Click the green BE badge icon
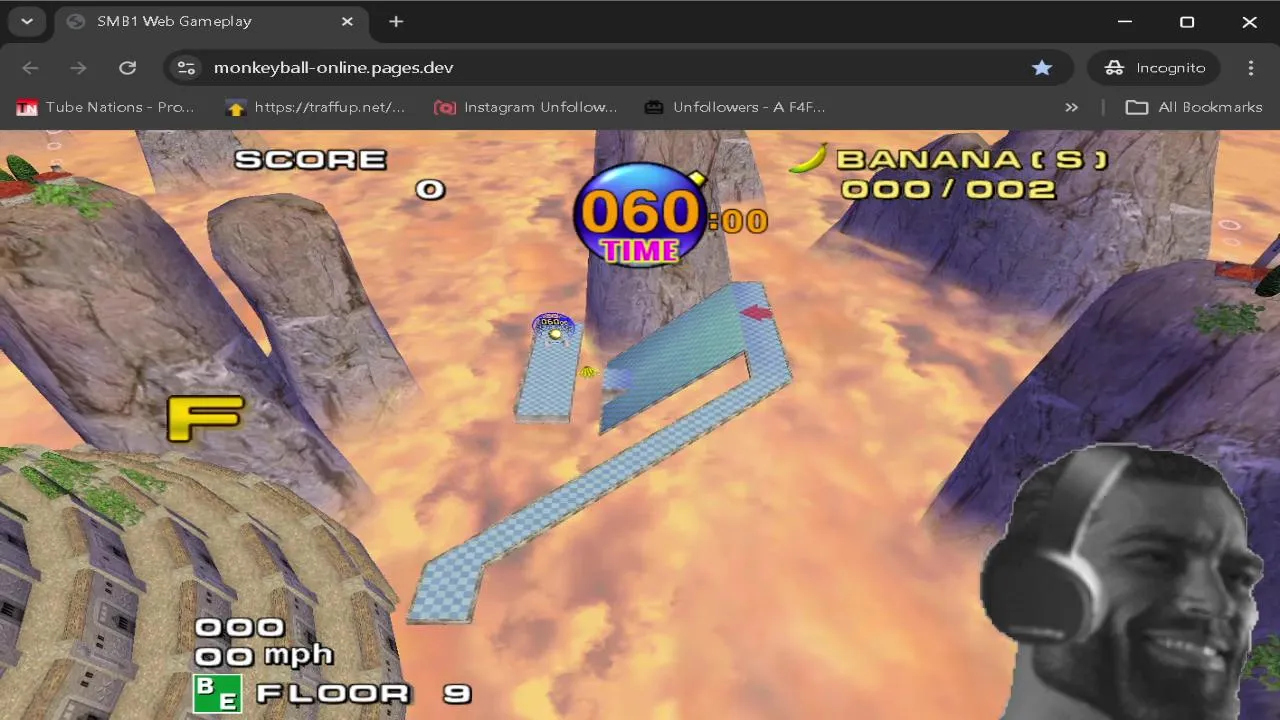The height and width of the screenshot is (720, 1280). point(217,694)
